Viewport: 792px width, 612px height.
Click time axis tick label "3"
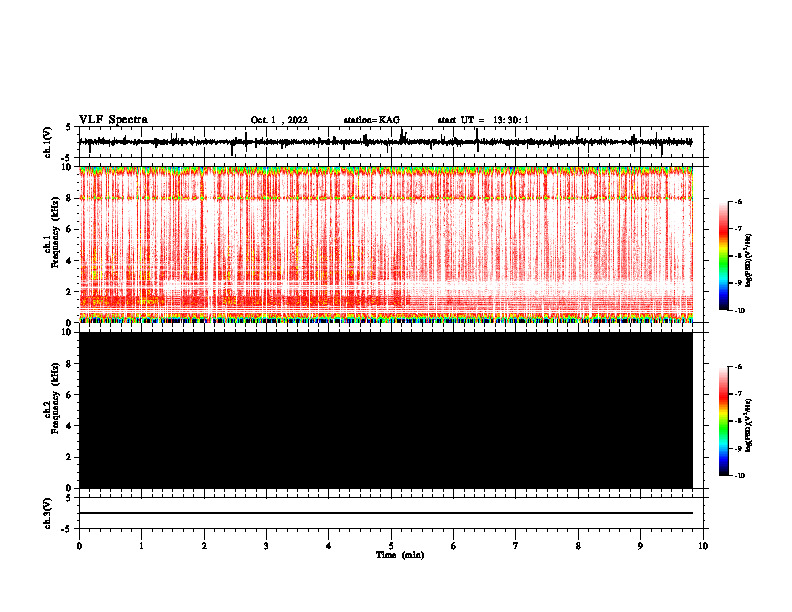pos(266,546)
